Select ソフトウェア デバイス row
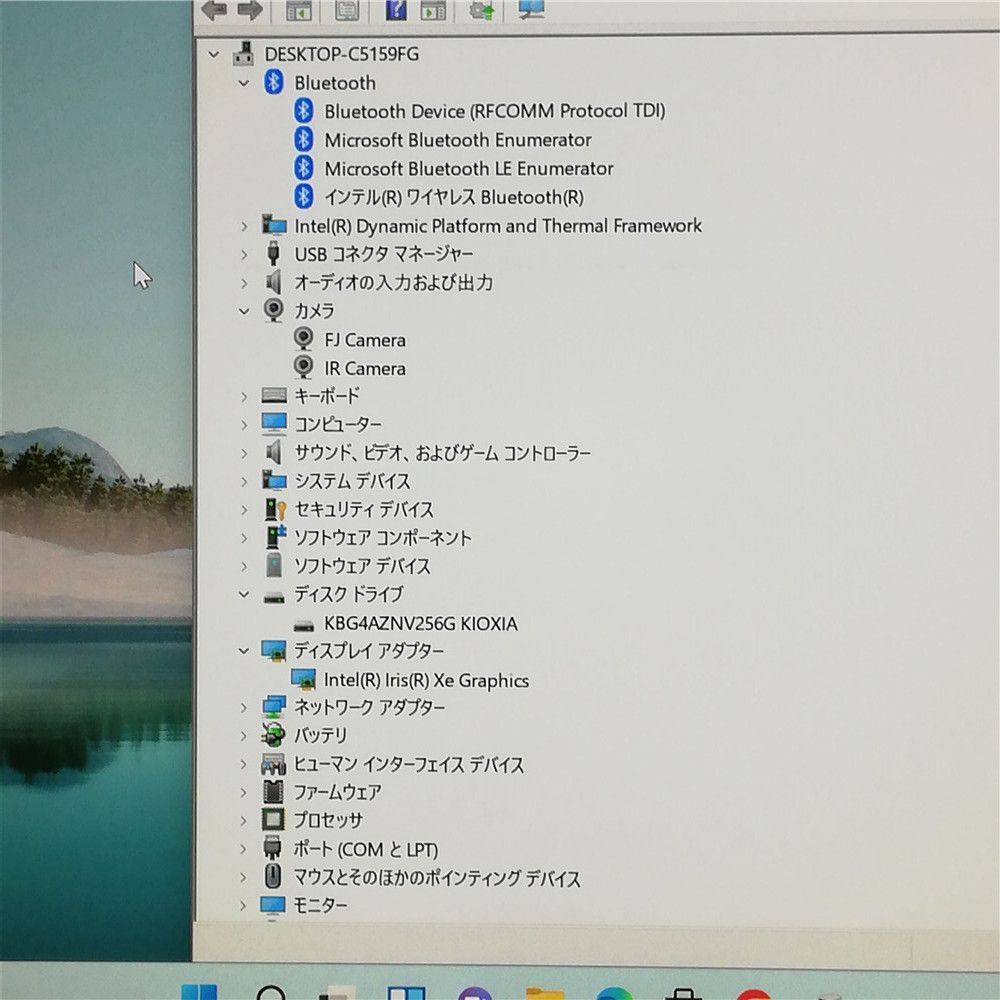 pos(362,566)
